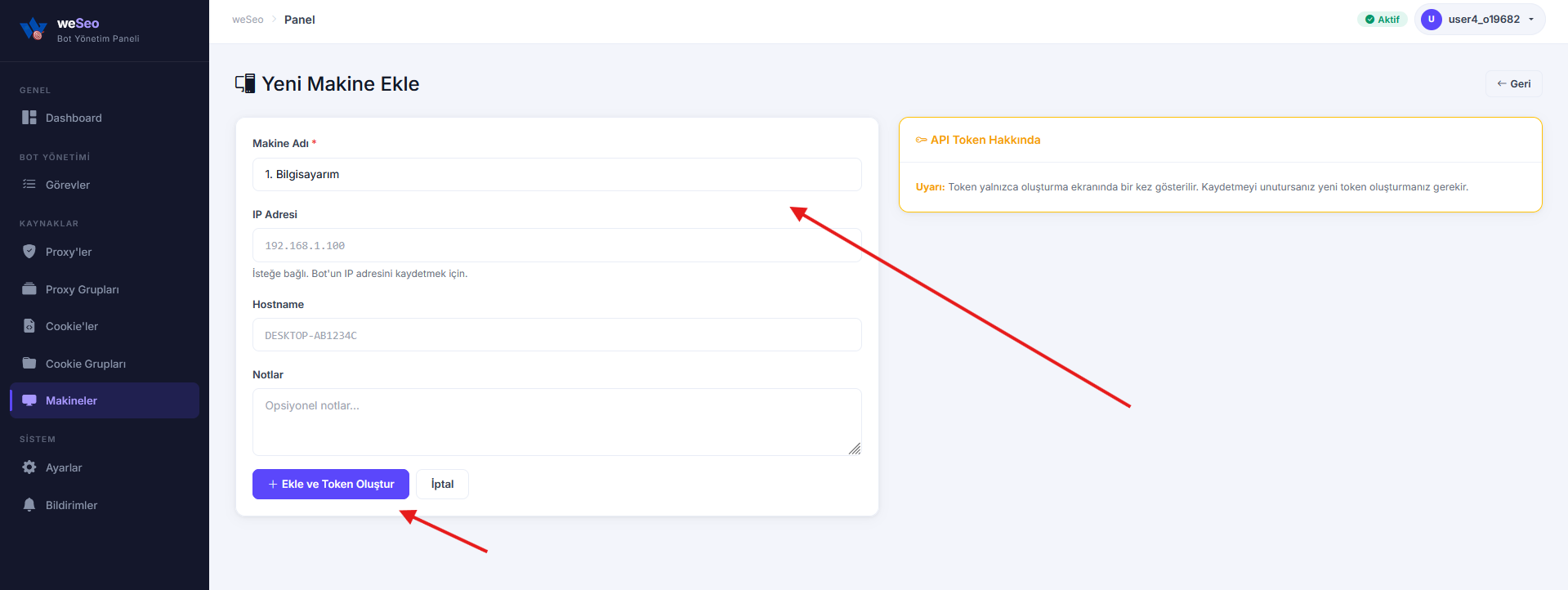Click the Notlar textarea resize handle
The height and width of the screenshot is (590, 1568).
coord(855,449)
